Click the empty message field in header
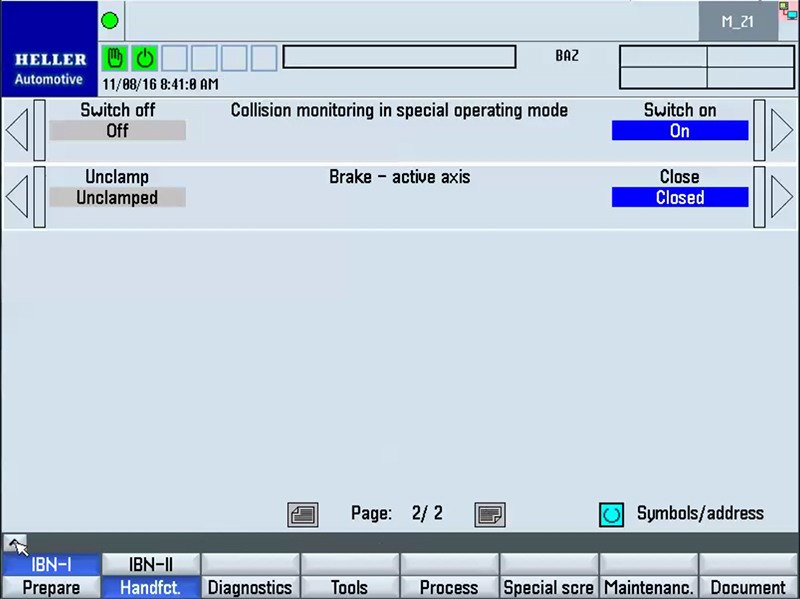 pos(399,57)
